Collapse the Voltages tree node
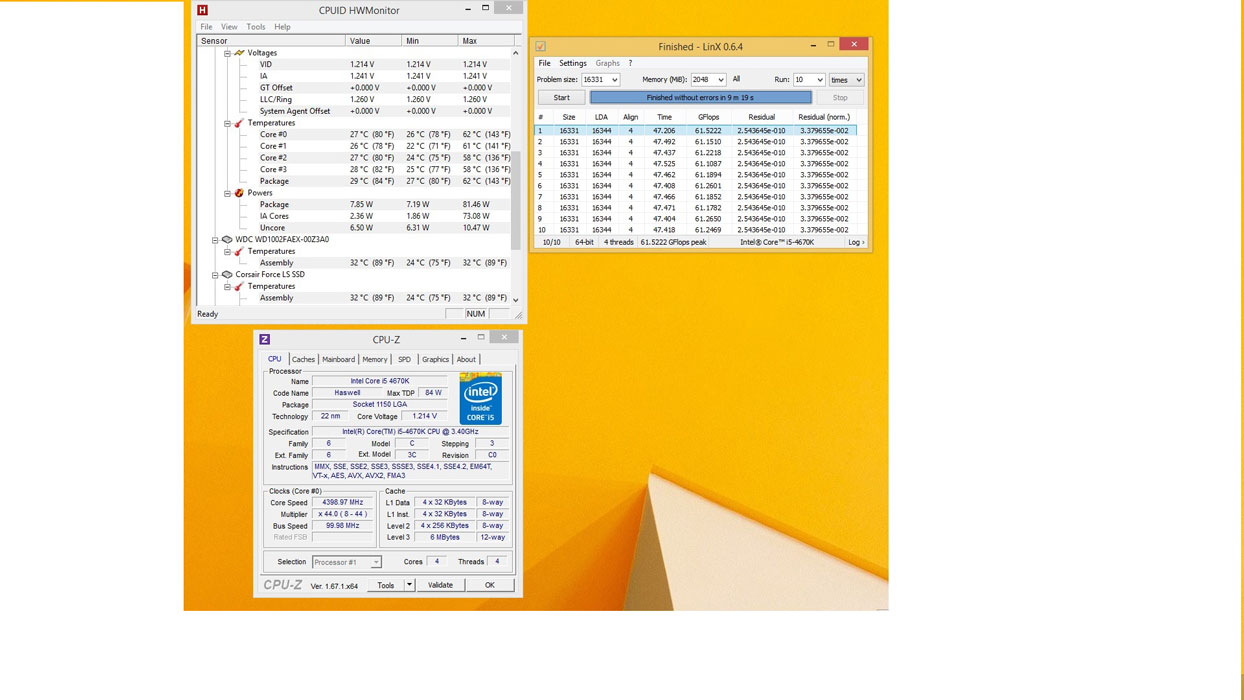 click(x=227, y=53)
